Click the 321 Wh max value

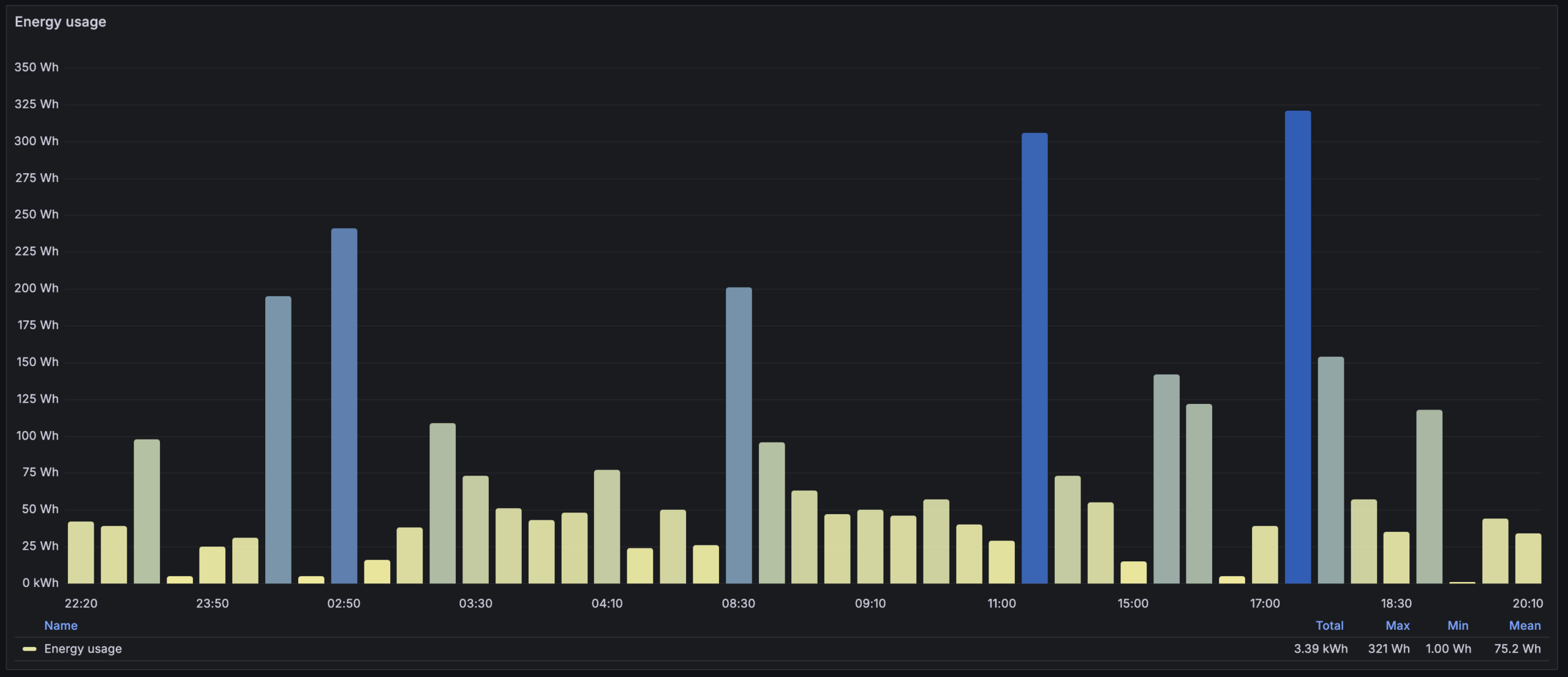pyautogui.click(x=1389, y=649)
